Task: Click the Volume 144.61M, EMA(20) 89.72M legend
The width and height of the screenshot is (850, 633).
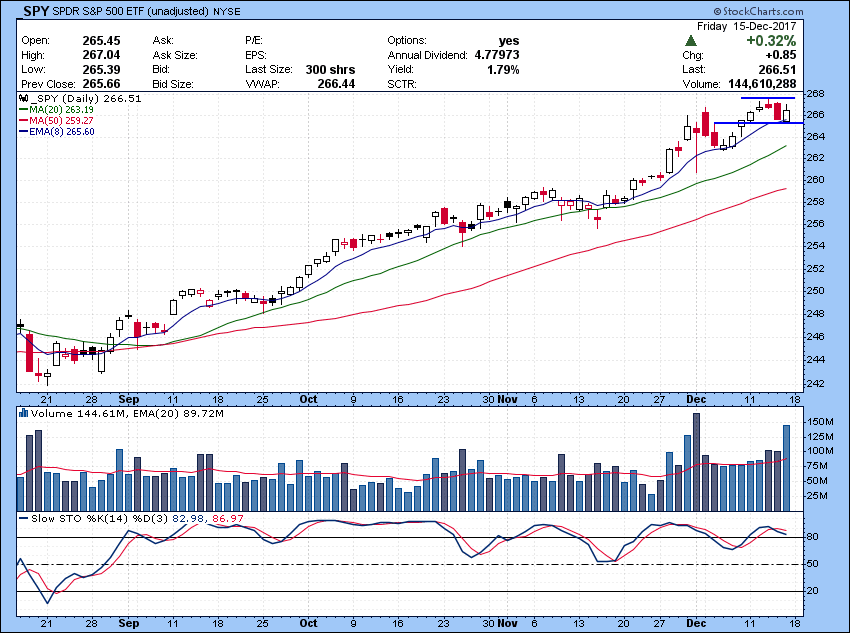Action: click(x=127, y=414)
